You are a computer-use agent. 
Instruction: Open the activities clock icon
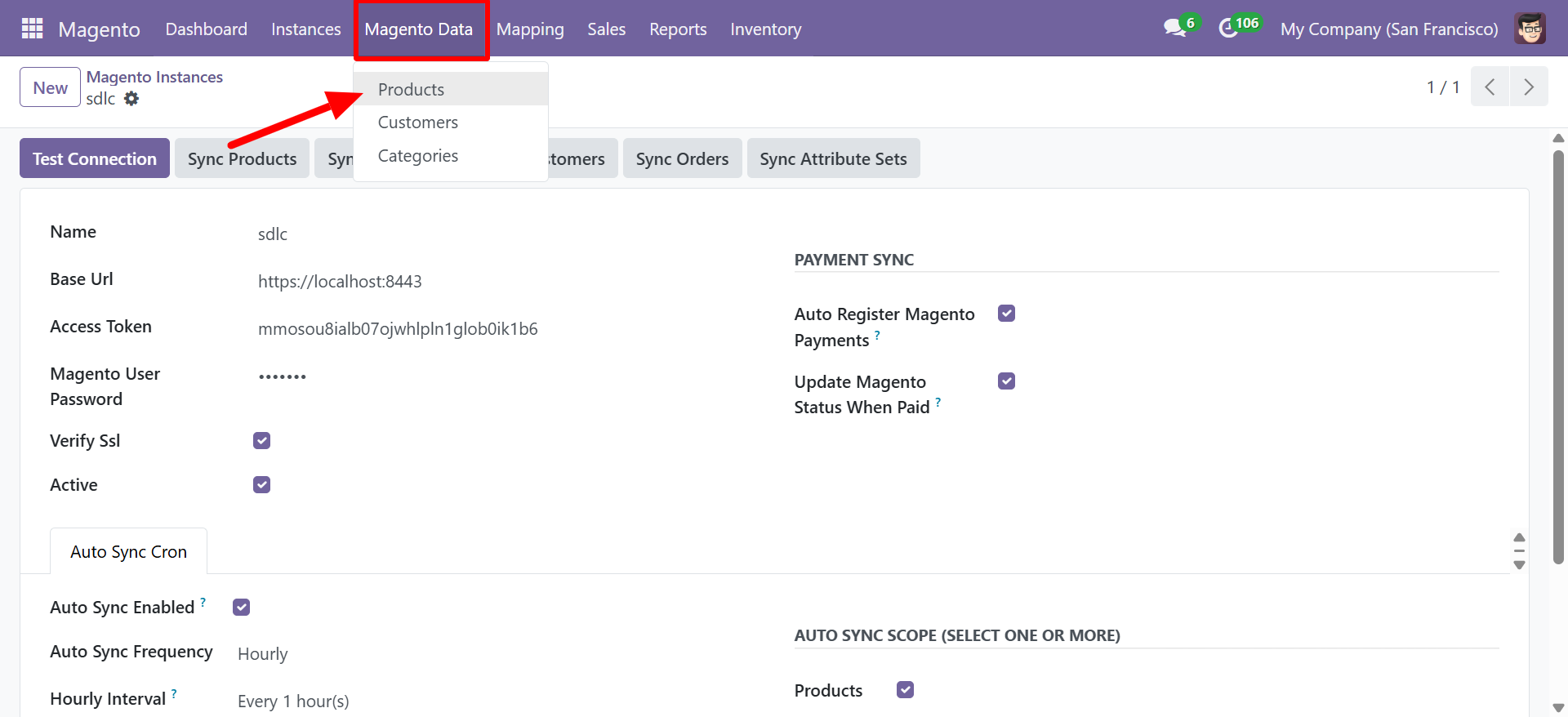click(x=1228, y=29)
